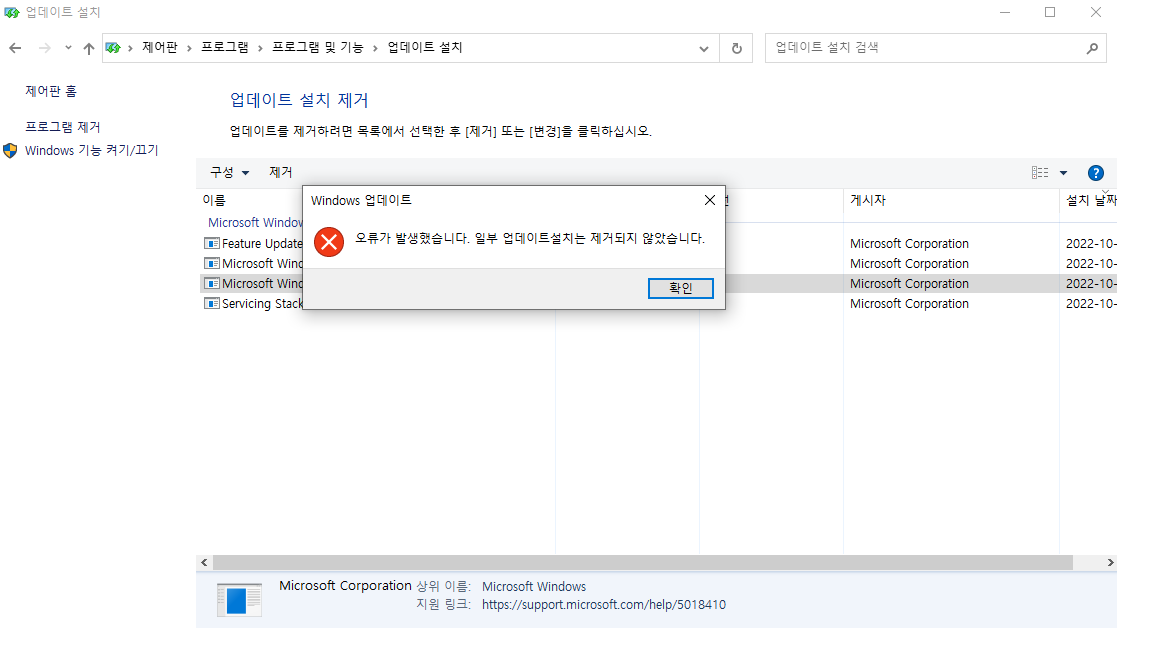
Task: Click Microsoft Windows value in details pane
Action: [x=534, y=586]
